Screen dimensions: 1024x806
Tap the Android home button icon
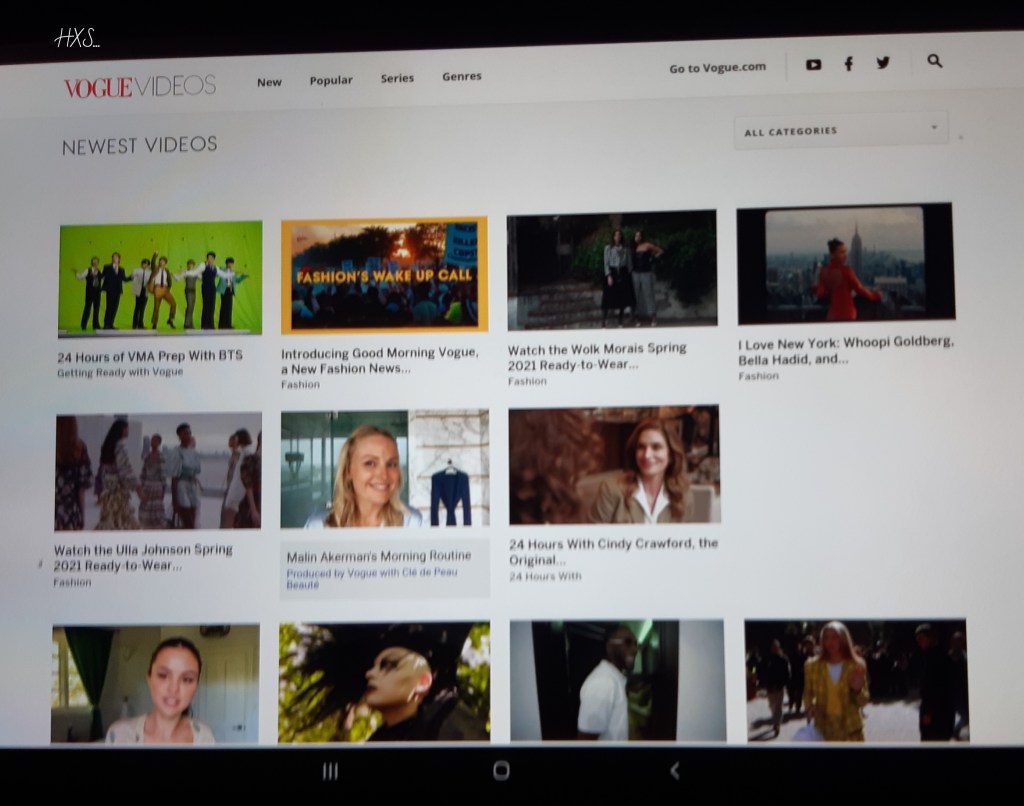tap(501, 770)
